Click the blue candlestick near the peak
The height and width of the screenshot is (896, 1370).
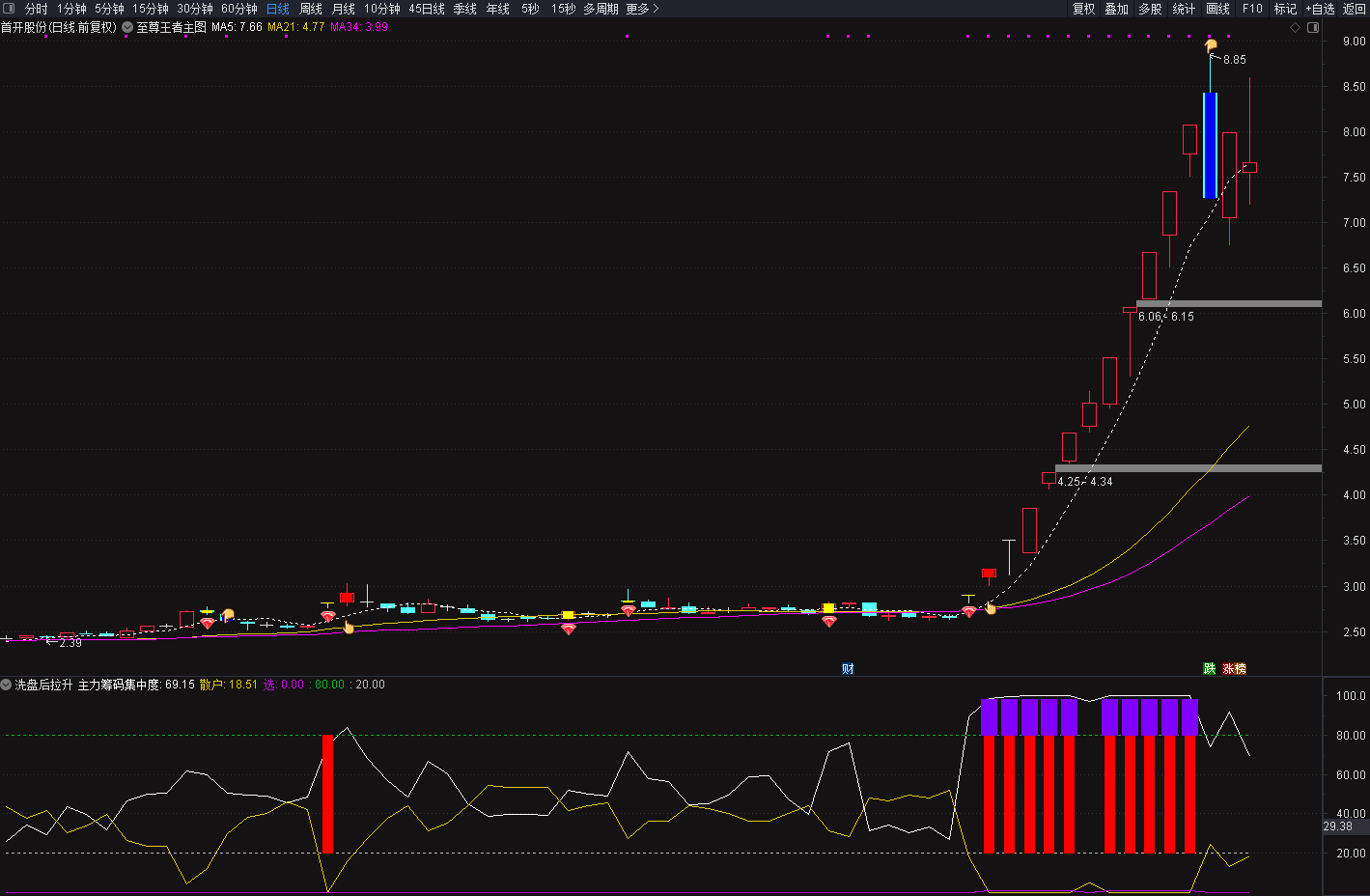(1210, 145)
